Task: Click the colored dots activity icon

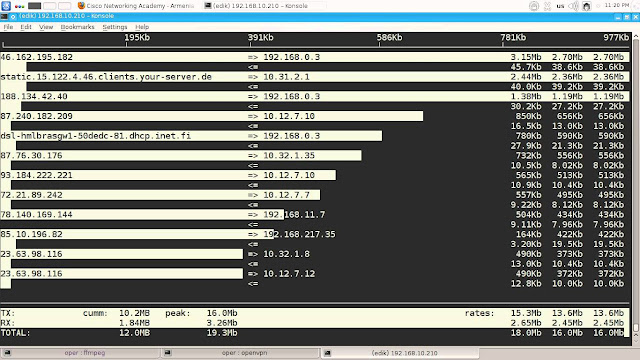Action: [19, 6]
